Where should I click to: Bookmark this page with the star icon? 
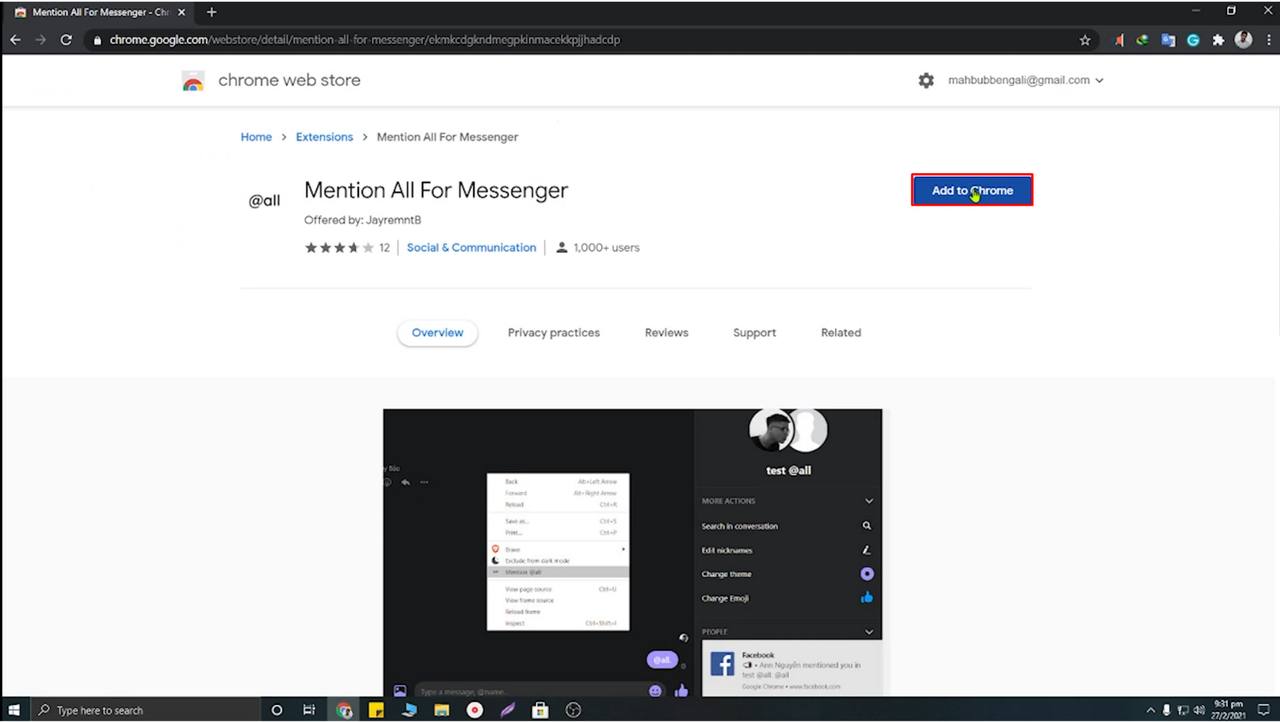pyautogui.click(x=1085, y=40)
